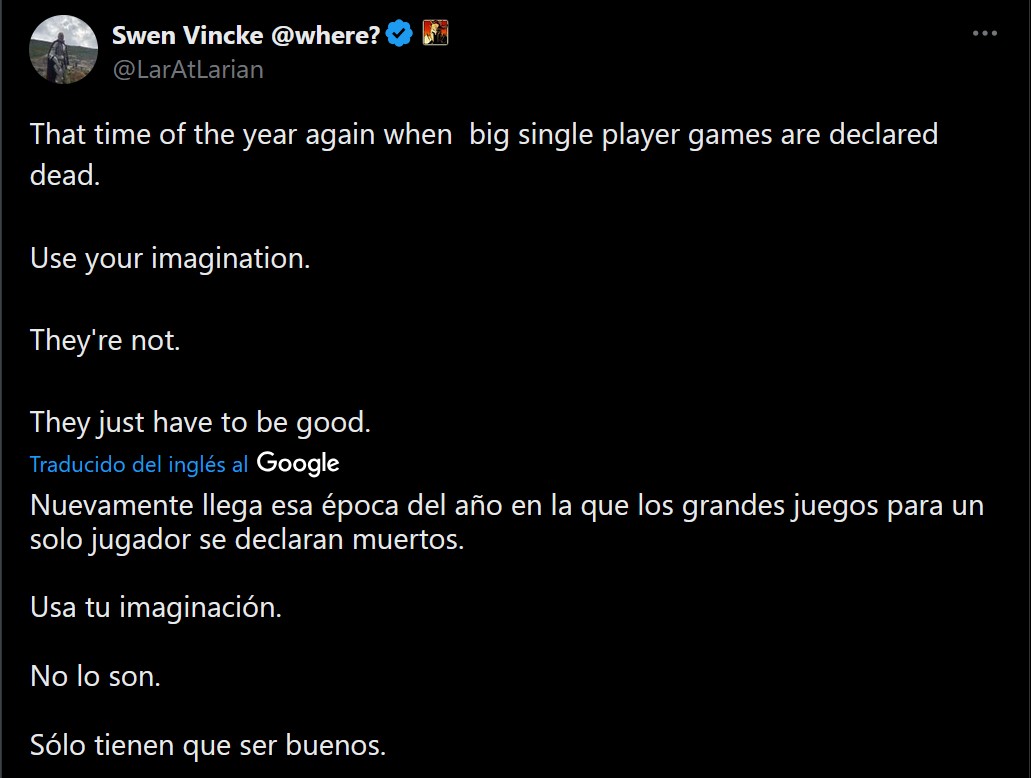Open the three-dot more options menu
Image resolution: width=1031 pixels, height=778 pixels.
pos(984,34)
